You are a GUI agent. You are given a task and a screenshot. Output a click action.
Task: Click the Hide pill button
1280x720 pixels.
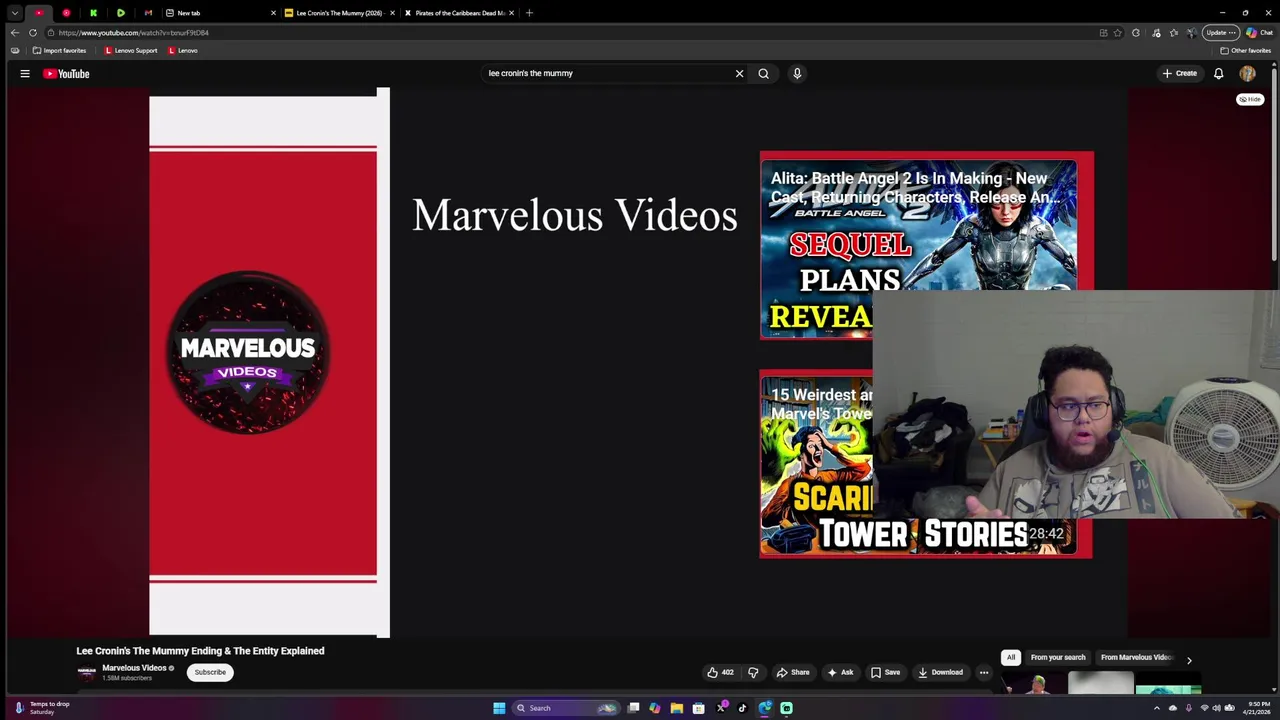point(1250,99)
